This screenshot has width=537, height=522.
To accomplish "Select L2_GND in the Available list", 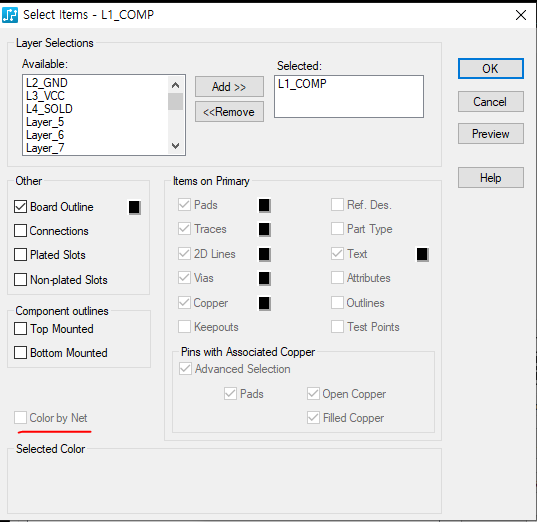I will click(47, 83).
